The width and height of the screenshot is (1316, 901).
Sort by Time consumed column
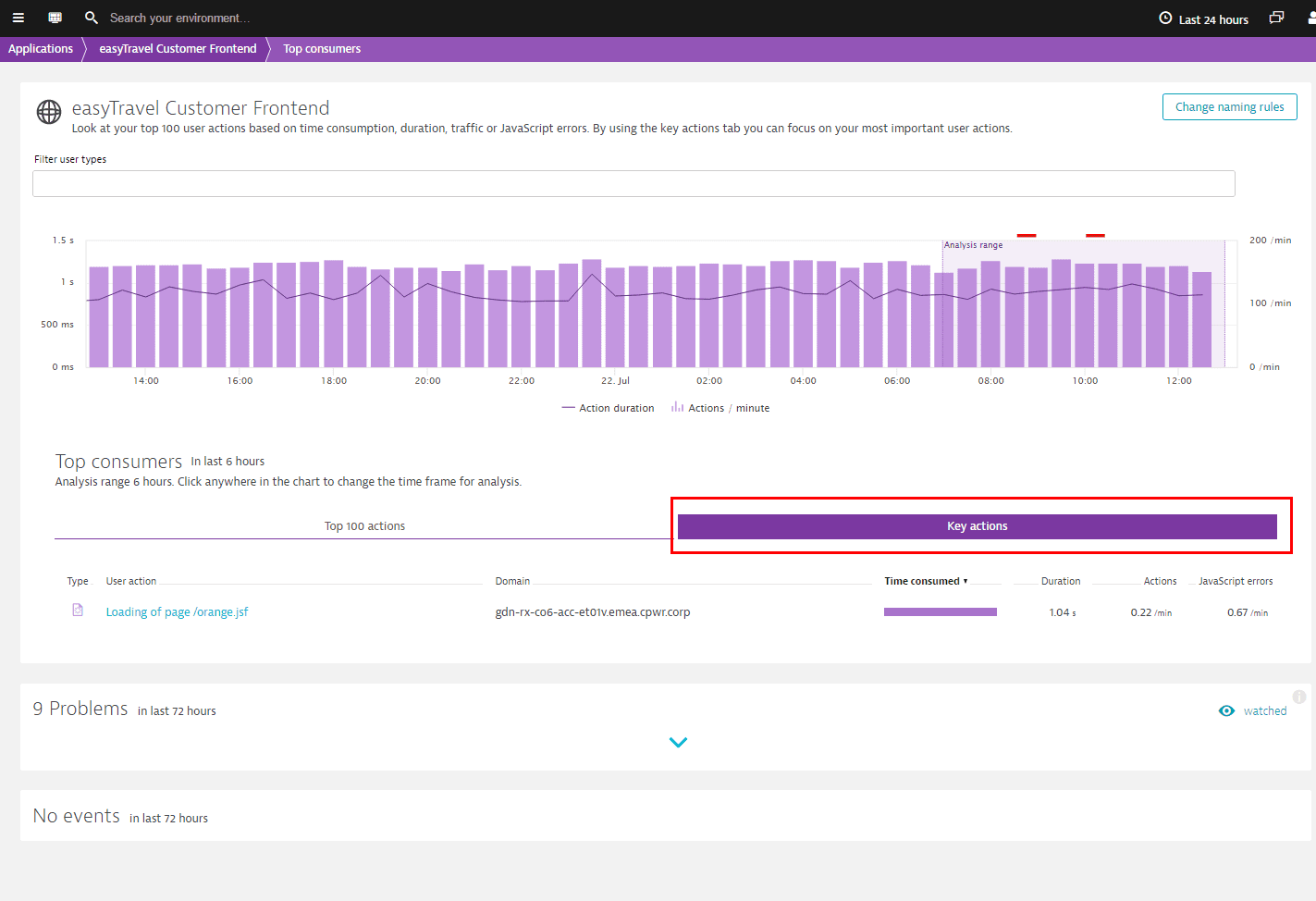(926, 581)
